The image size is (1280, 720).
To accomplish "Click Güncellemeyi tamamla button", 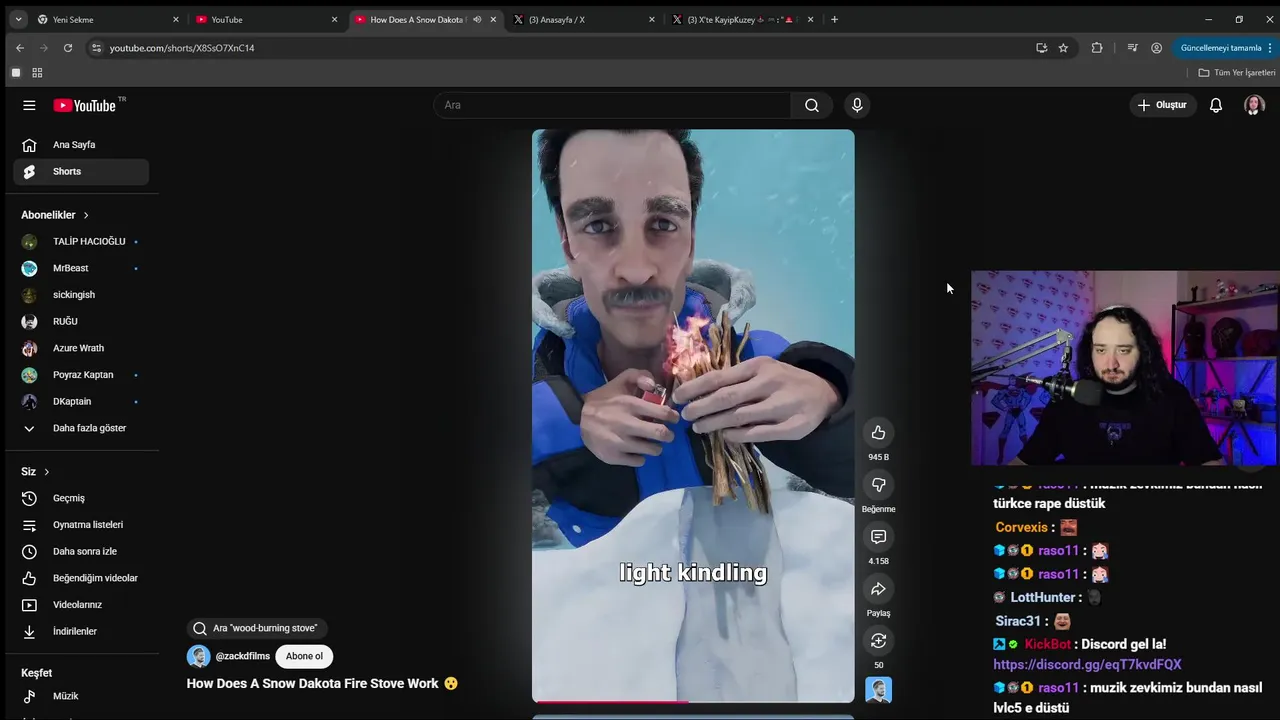I will 1221,48.
